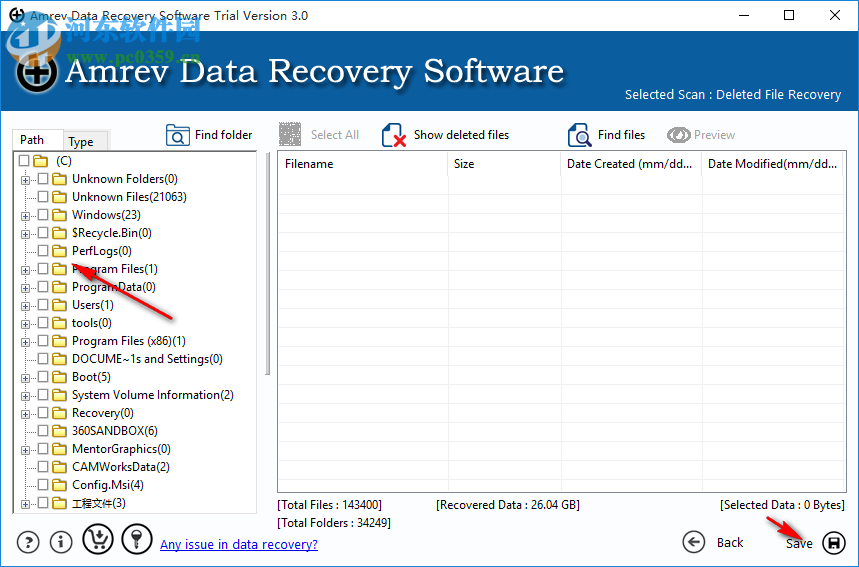The height and width of the screenshot is (567, 859).
Task: Click the shopping cart buy icon
Action: [x=98, y=539]
